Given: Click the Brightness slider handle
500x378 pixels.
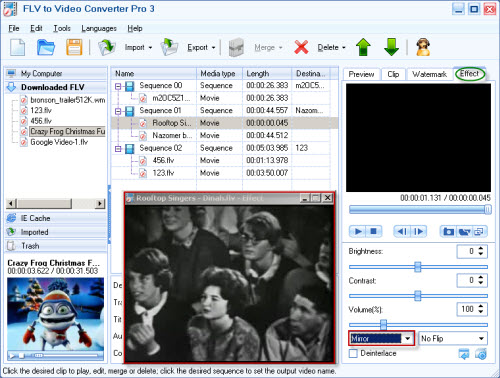Looking at the screenshot, I should coord(418,267).
